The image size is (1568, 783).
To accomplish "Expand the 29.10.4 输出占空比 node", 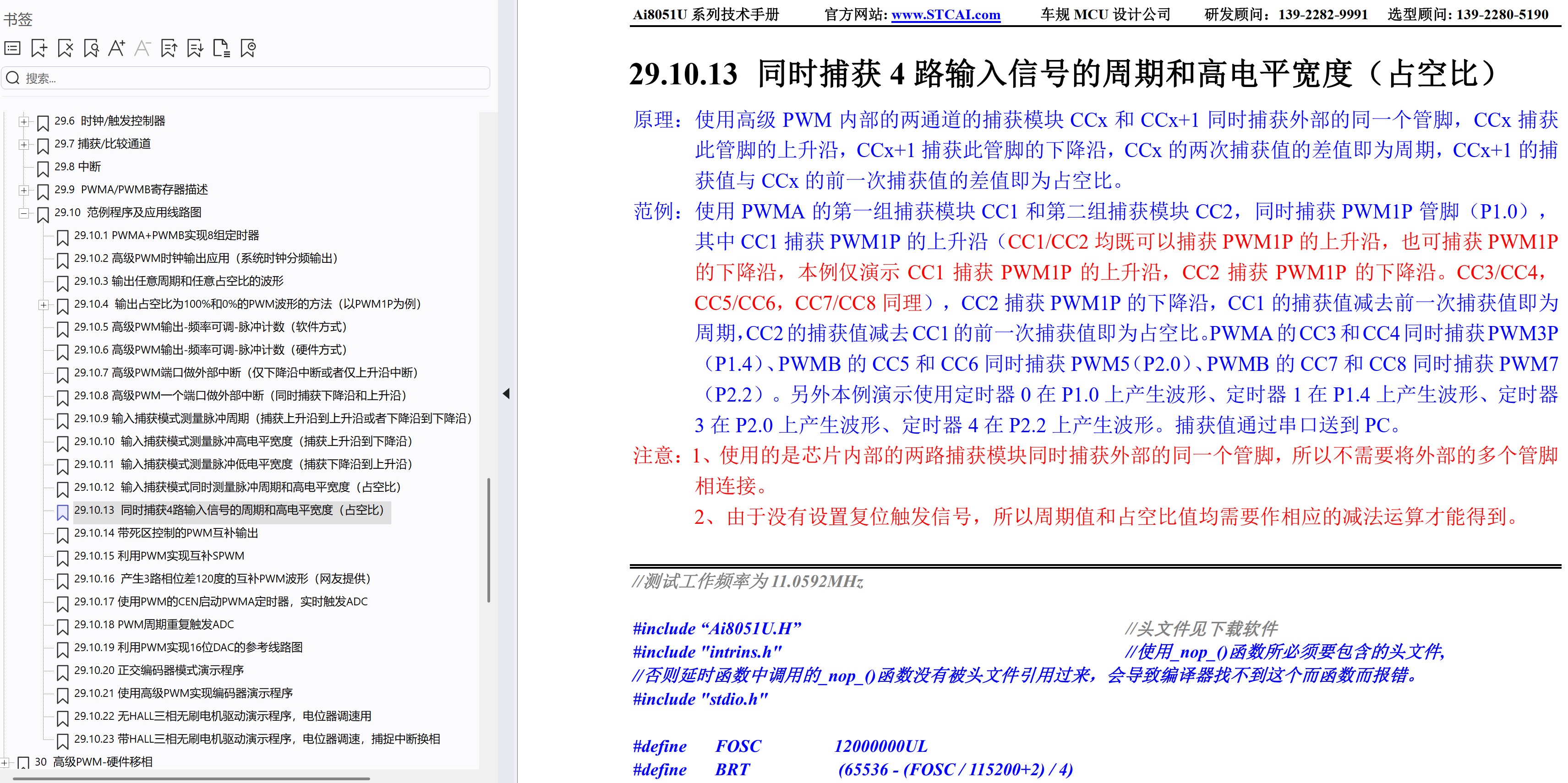I will (x=44, y=305).
